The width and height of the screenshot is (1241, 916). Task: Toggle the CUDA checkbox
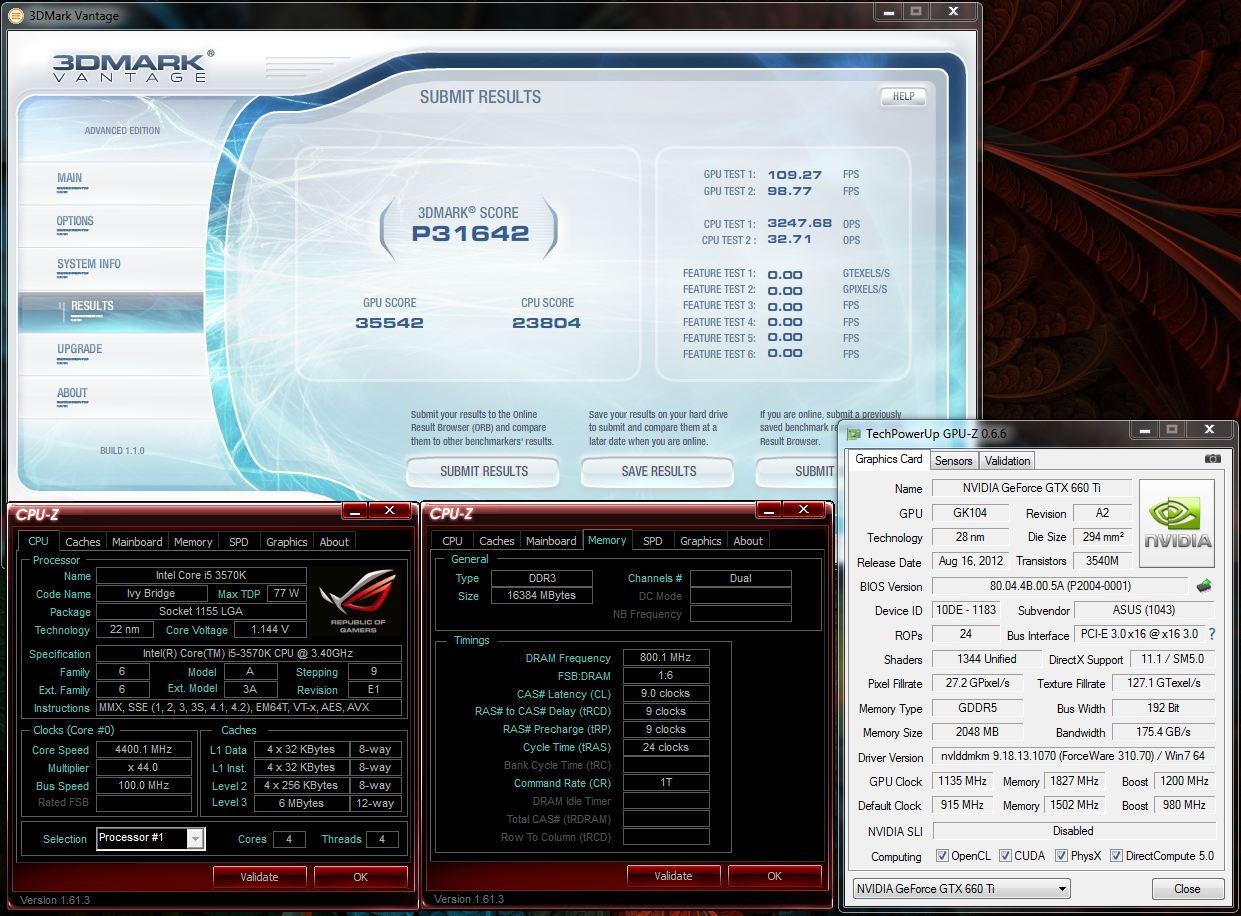(1005, 856)
